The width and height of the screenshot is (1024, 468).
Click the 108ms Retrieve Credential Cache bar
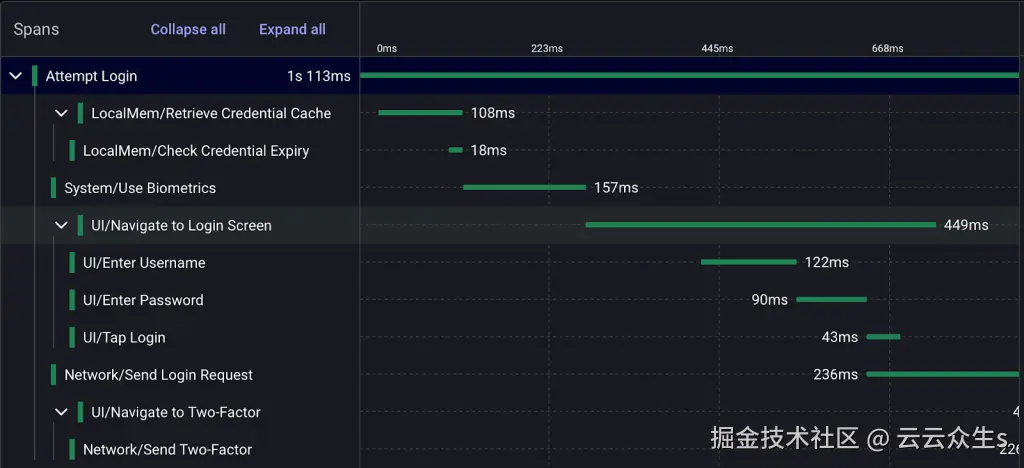coord(420,112)
